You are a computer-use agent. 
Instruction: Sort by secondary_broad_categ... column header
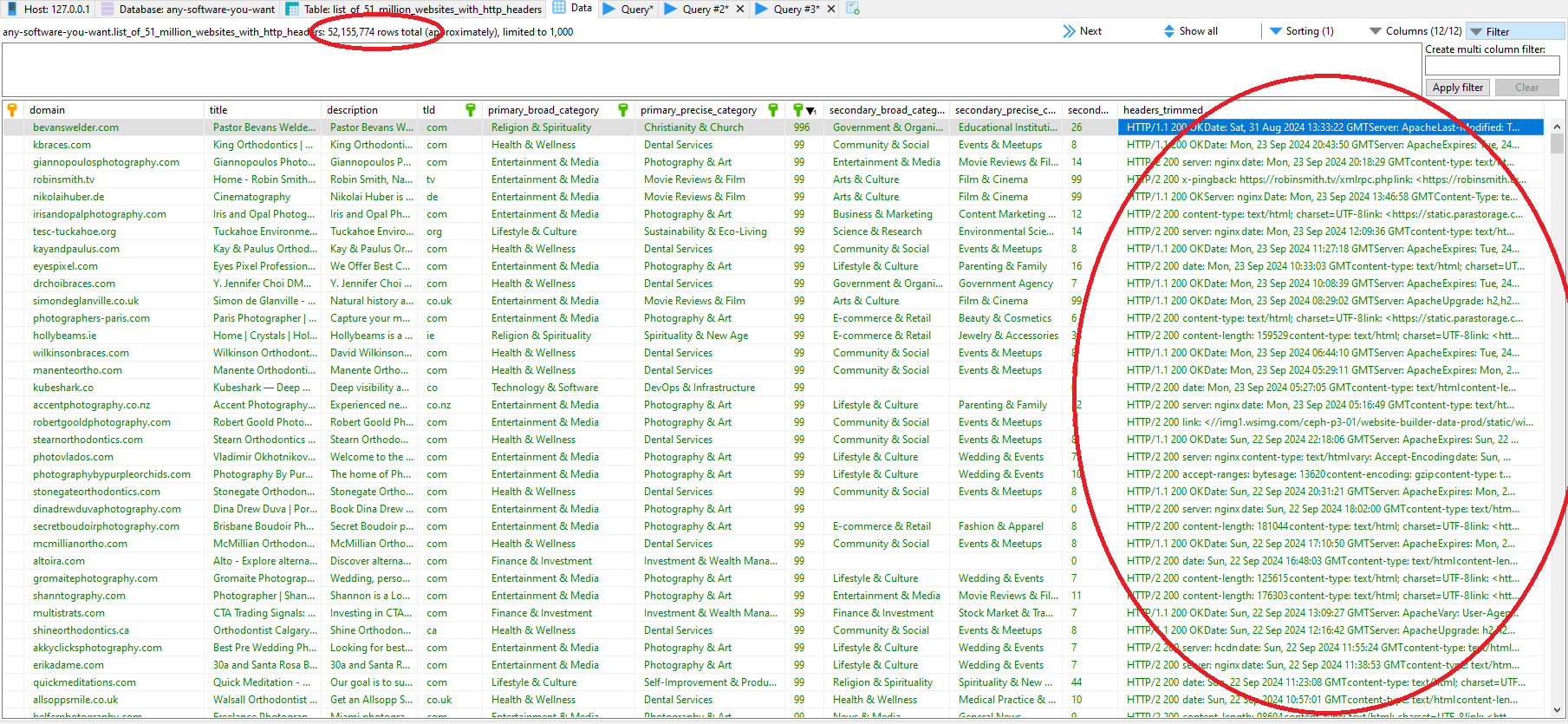pyautogui.click(x=886, y=110)
